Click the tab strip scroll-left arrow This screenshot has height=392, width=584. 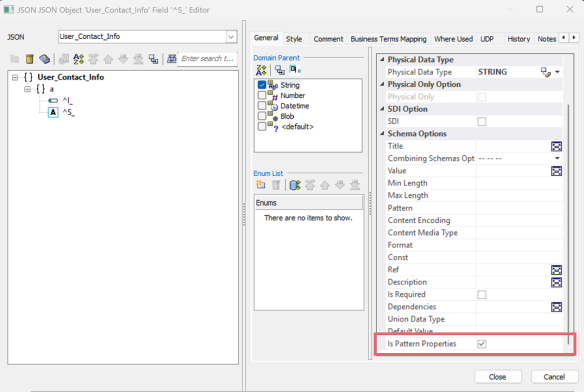[x=564, y=37]
